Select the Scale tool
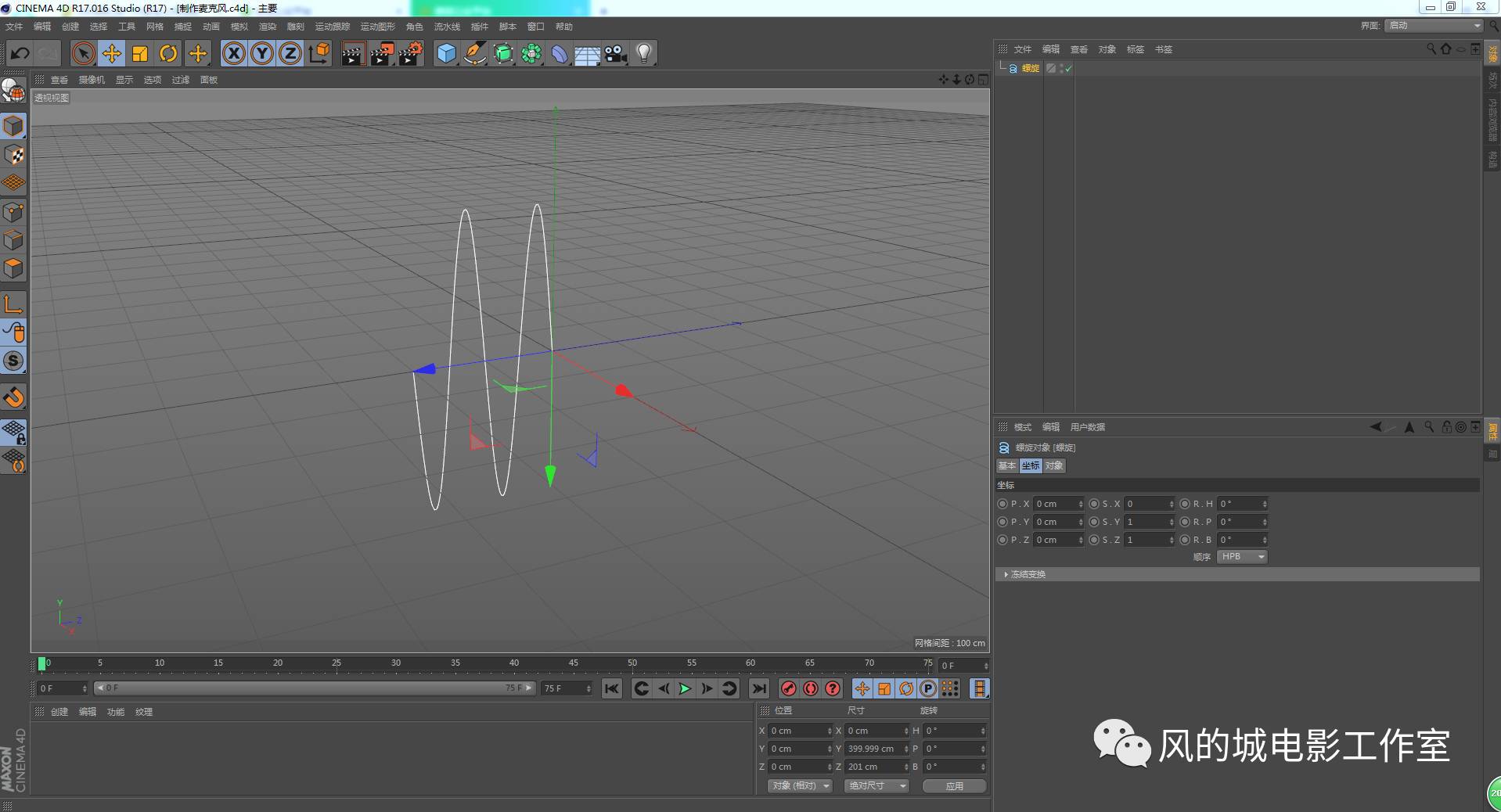1501x812 pixels. 139,53
